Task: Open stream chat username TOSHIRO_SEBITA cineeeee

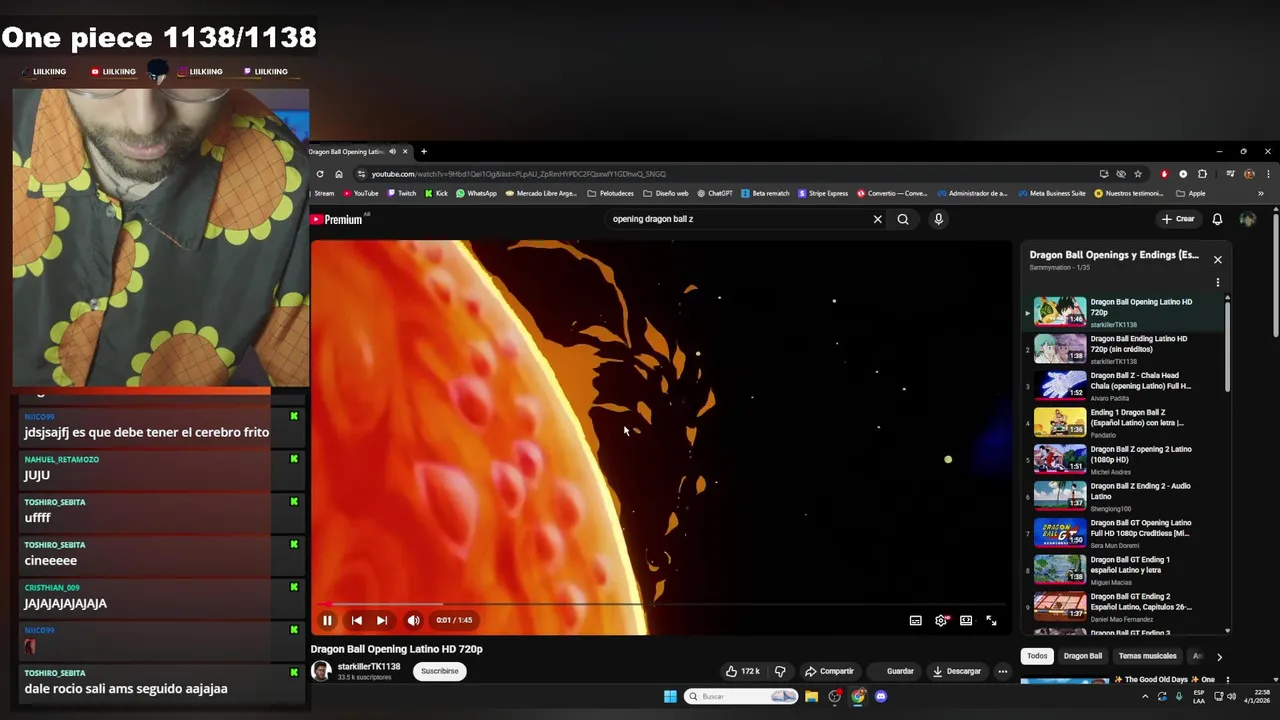Action: point(55,545)
